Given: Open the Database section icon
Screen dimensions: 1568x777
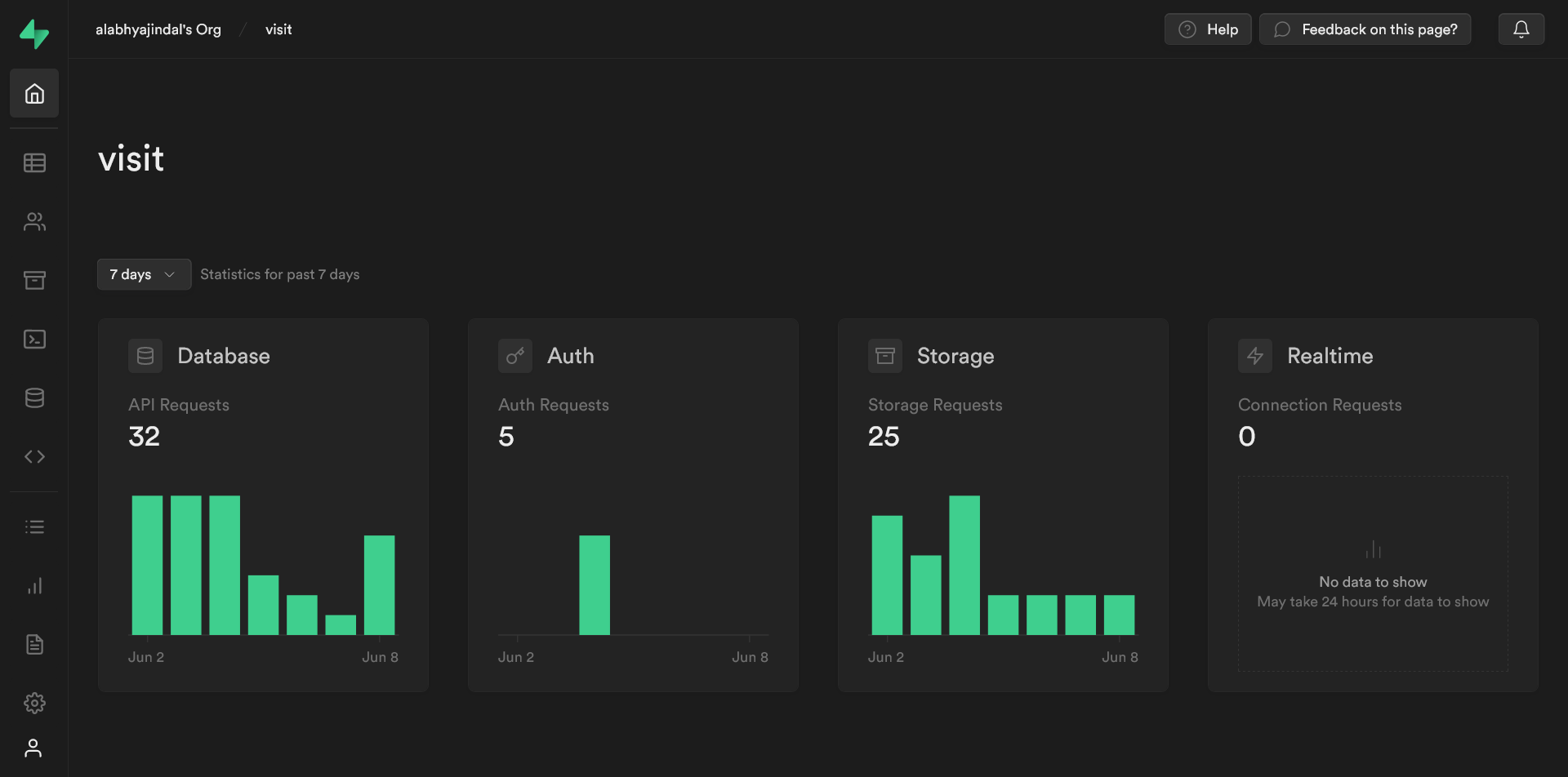Looking at the screenshot, I should [34, 397].
